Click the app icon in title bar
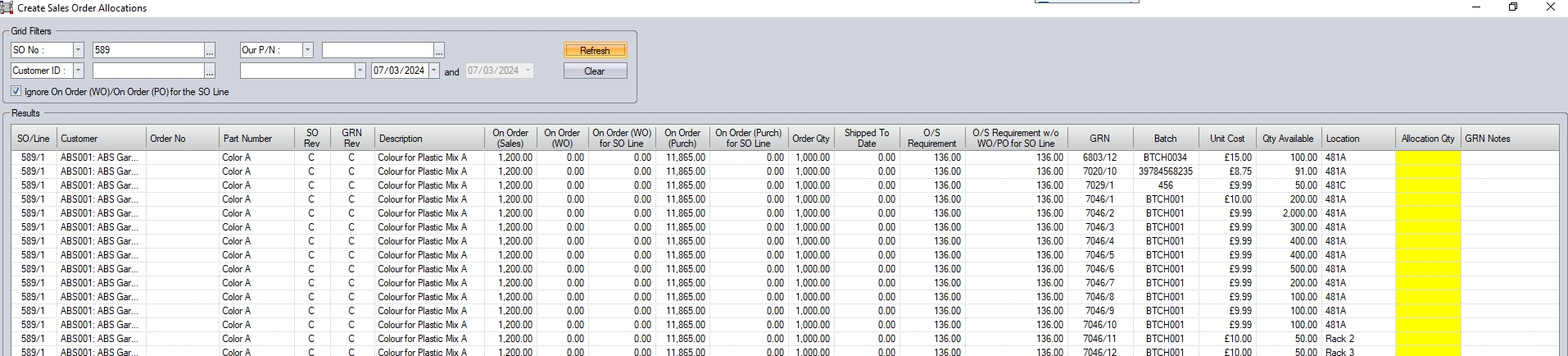The image size is (1568, 356). (7, 7)
